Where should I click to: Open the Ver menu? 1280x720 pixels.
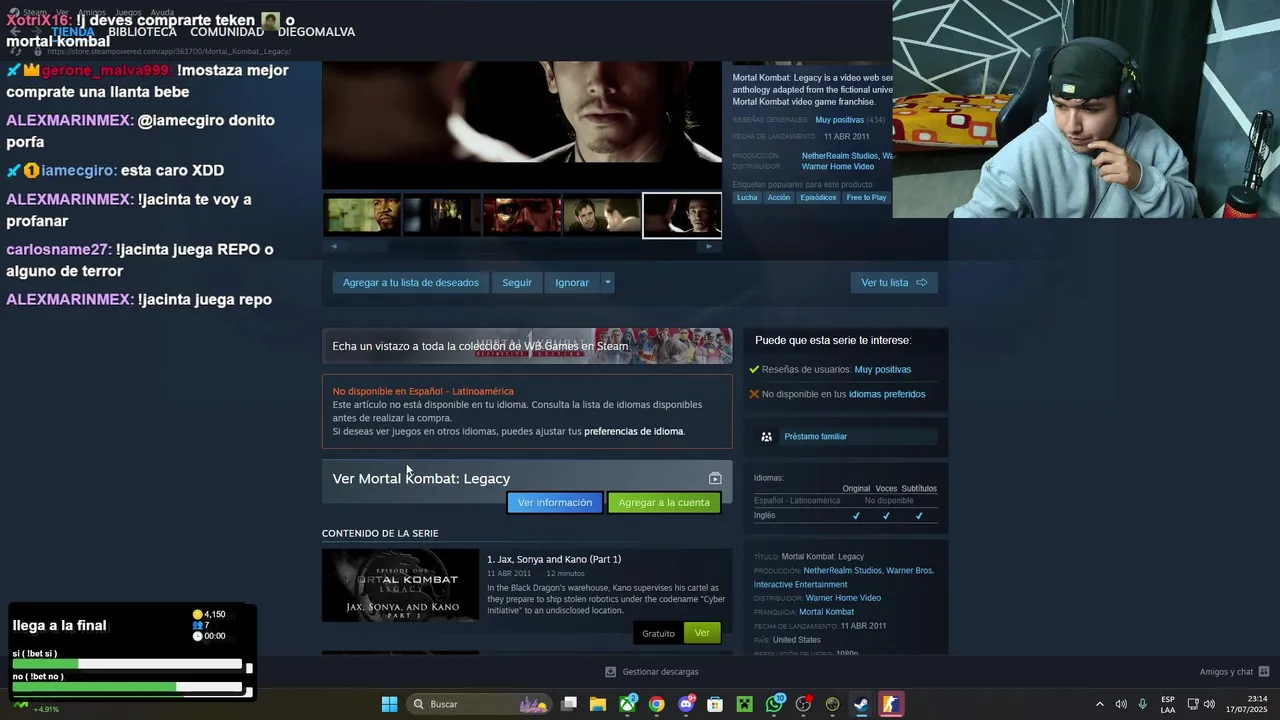click(x=62, y=13)
